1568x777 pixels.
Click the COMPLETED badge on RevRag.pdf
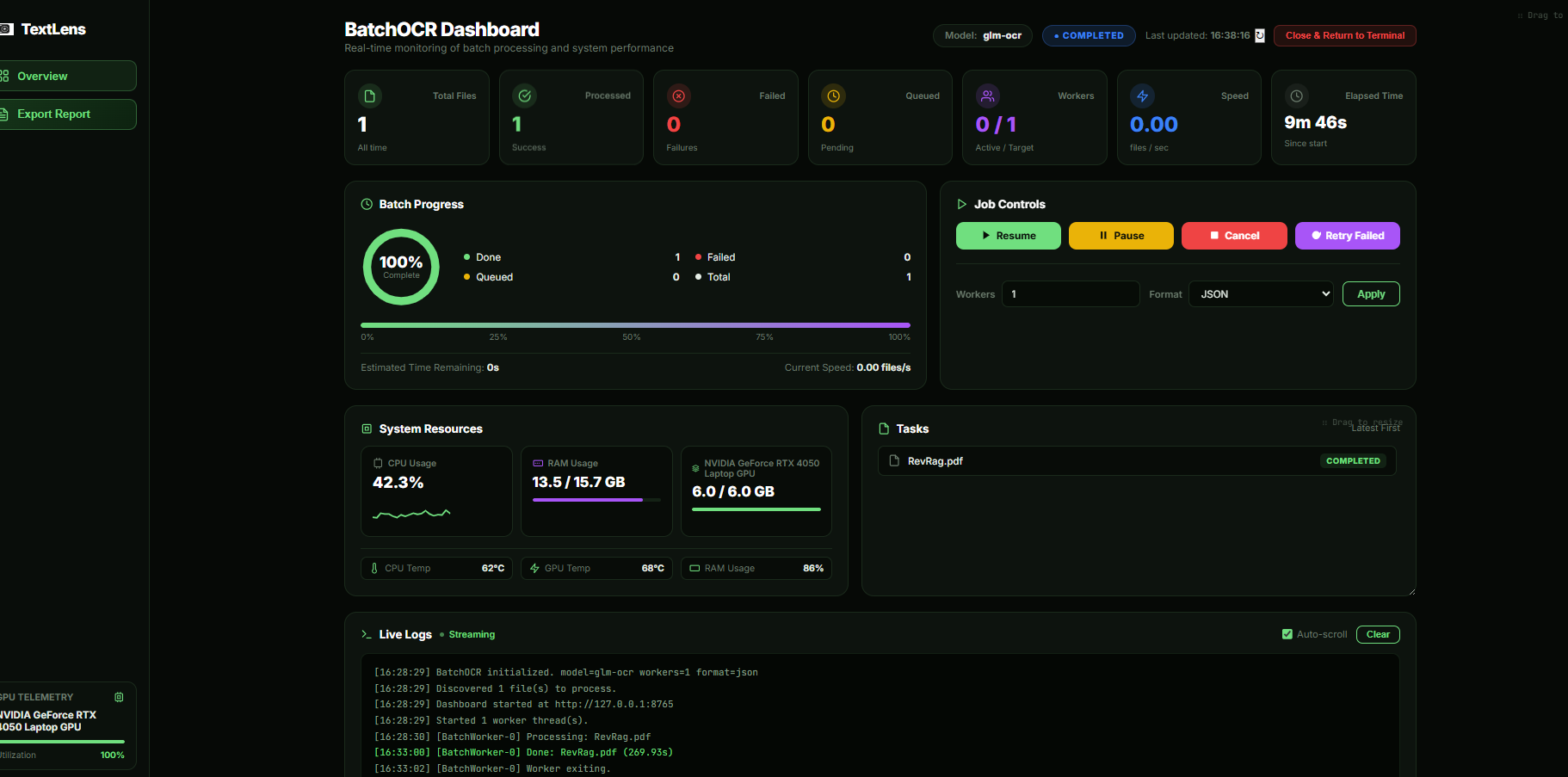[x=1353, y=461]
